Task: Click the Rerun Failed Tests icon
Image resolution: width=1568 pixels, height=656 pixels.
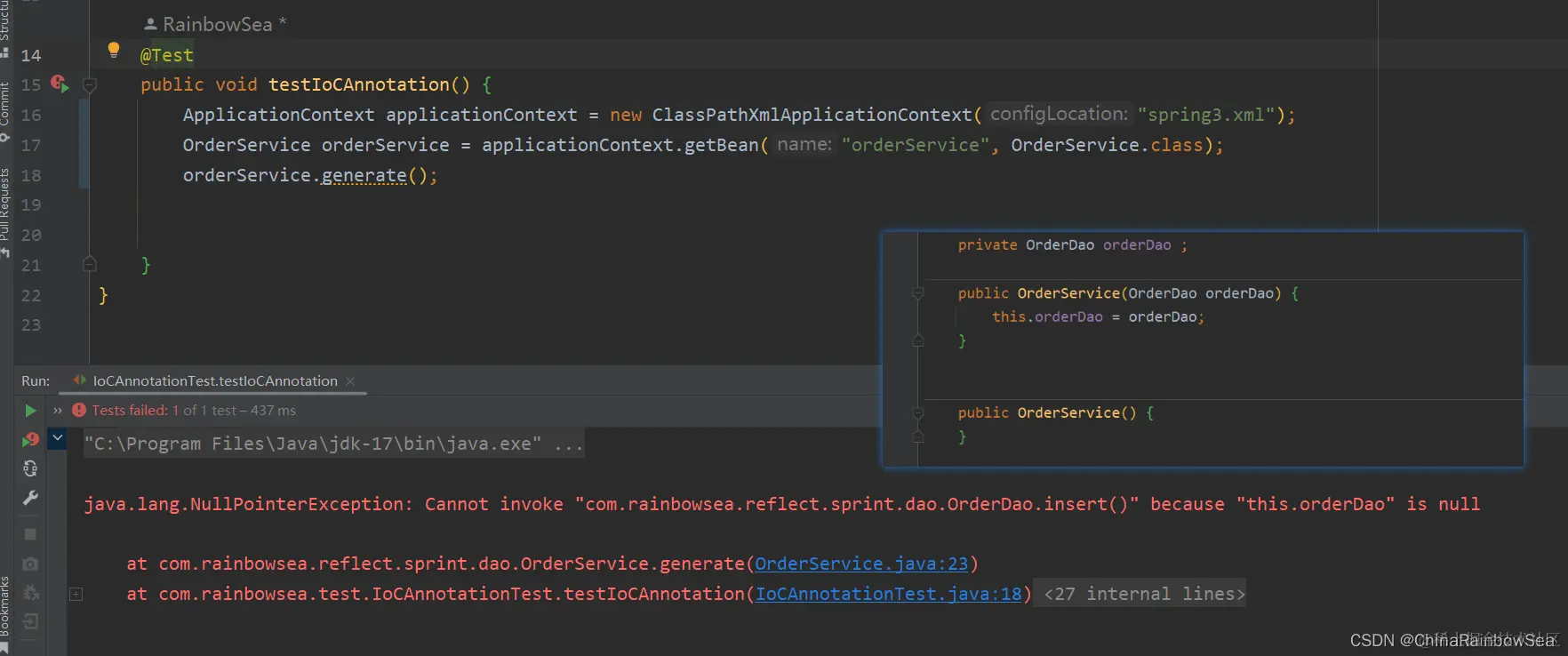Action: 30,439
